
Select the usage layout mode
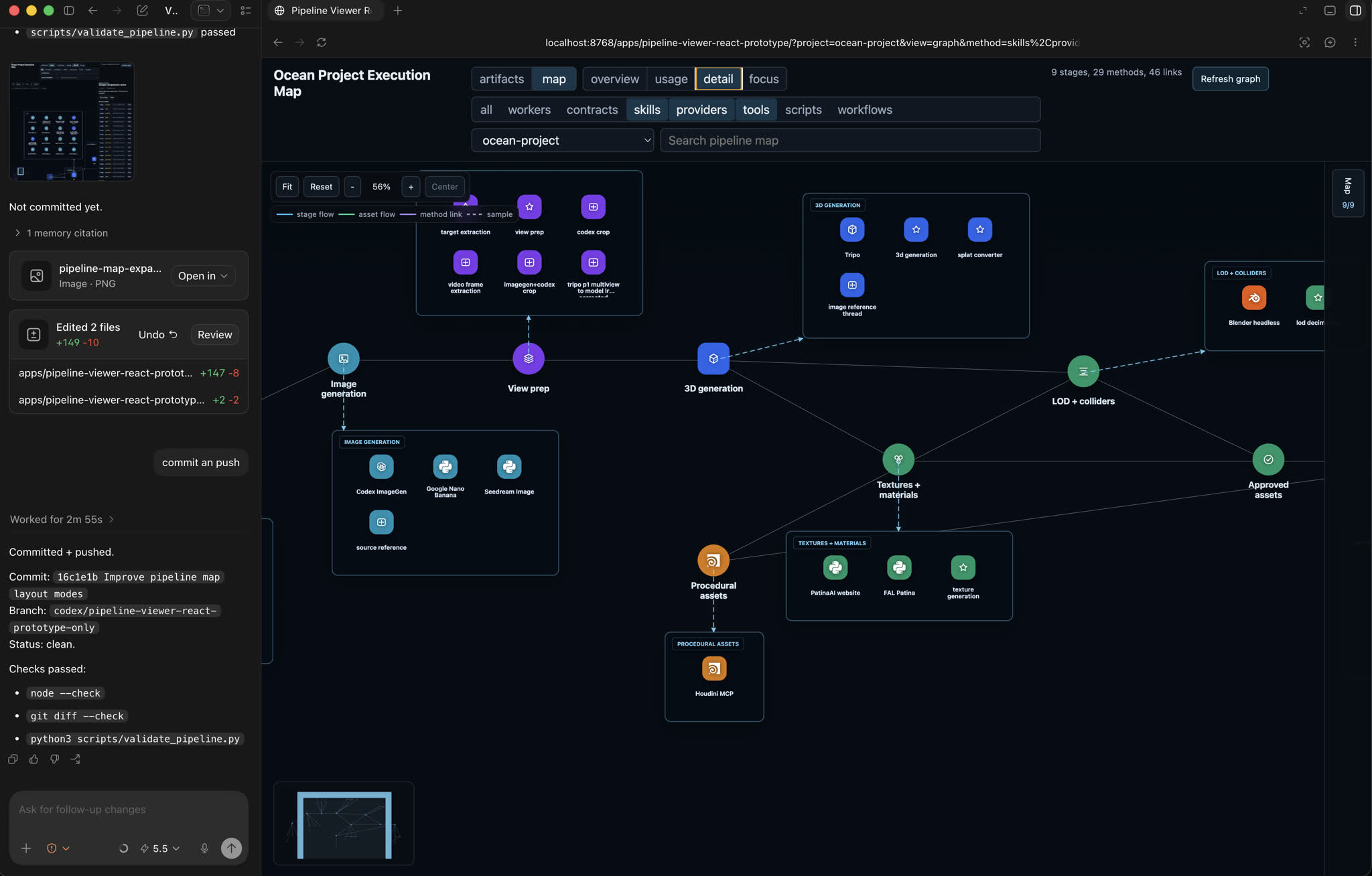coord(671,79)
